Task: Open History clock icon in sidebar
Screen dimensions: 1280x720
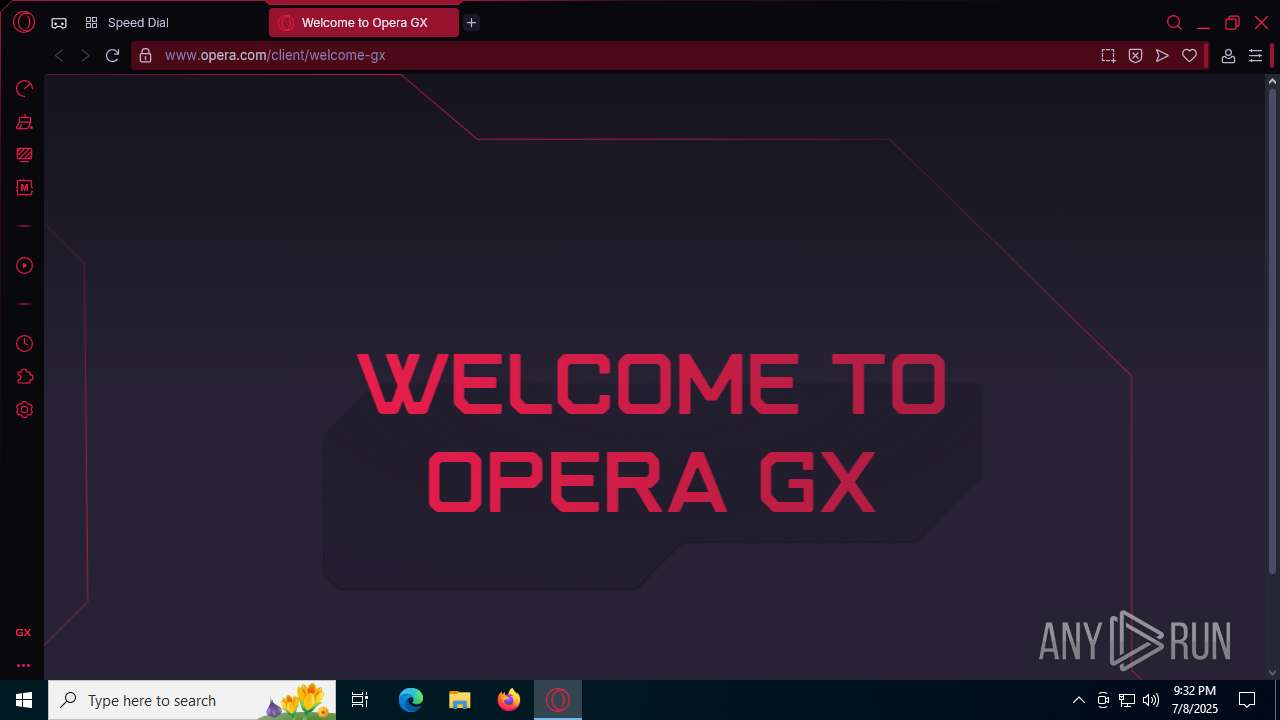Action: tap(24, 344)
